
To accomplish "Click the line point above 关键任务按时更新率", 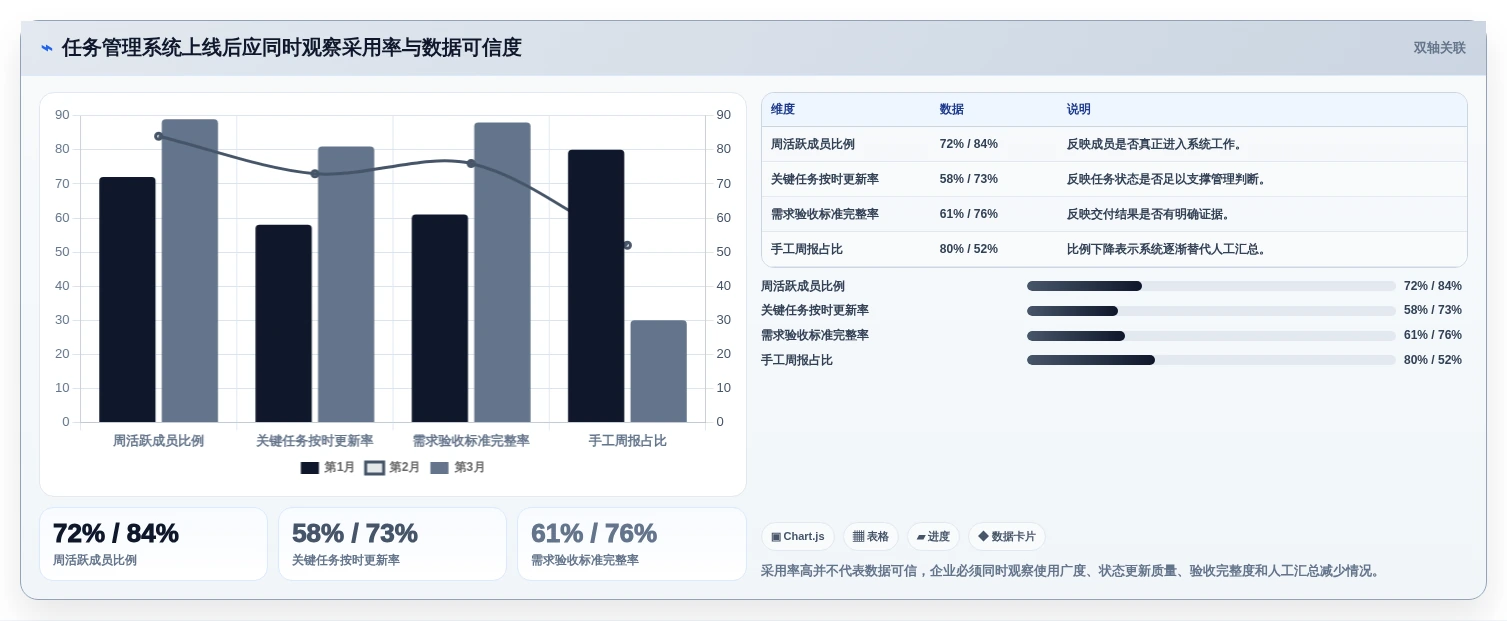I will pos(315,174).
